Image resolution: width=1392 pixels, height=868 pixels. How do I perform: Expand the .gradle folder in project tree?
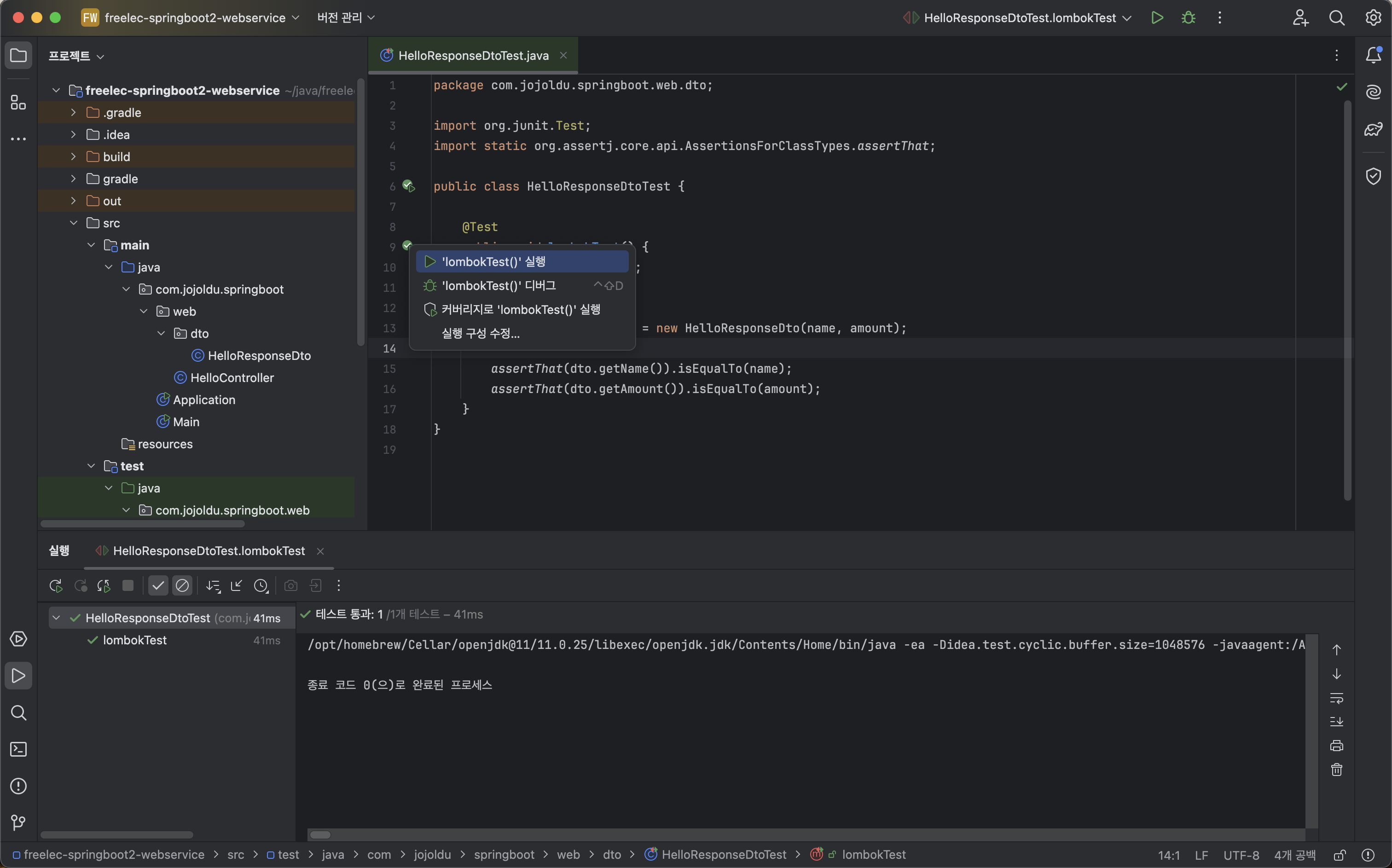click(x=74, y=112)
